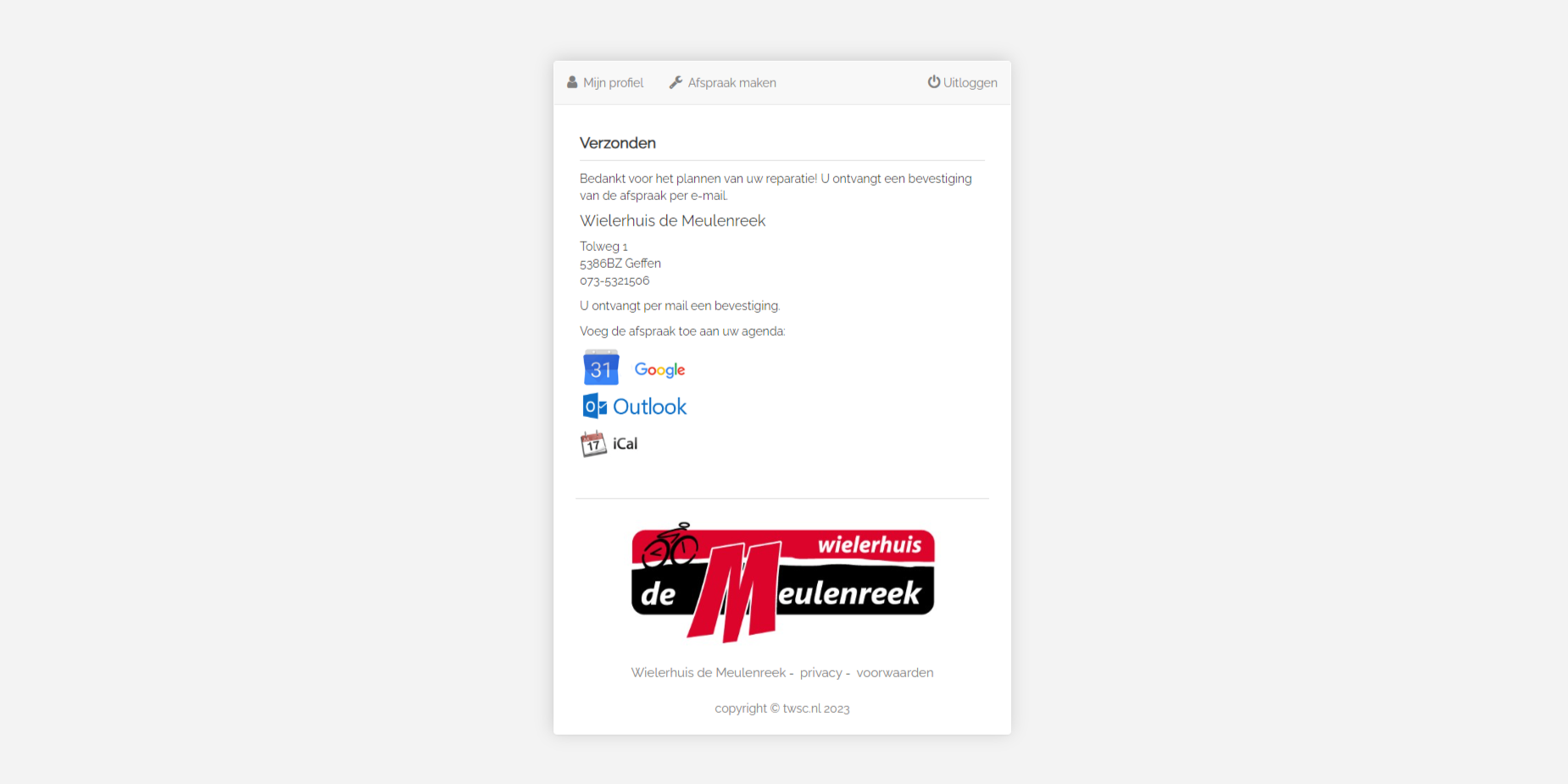1568x784 pixels.
Task: Add appointment using the iCal text link
Action: click(625, 443)
